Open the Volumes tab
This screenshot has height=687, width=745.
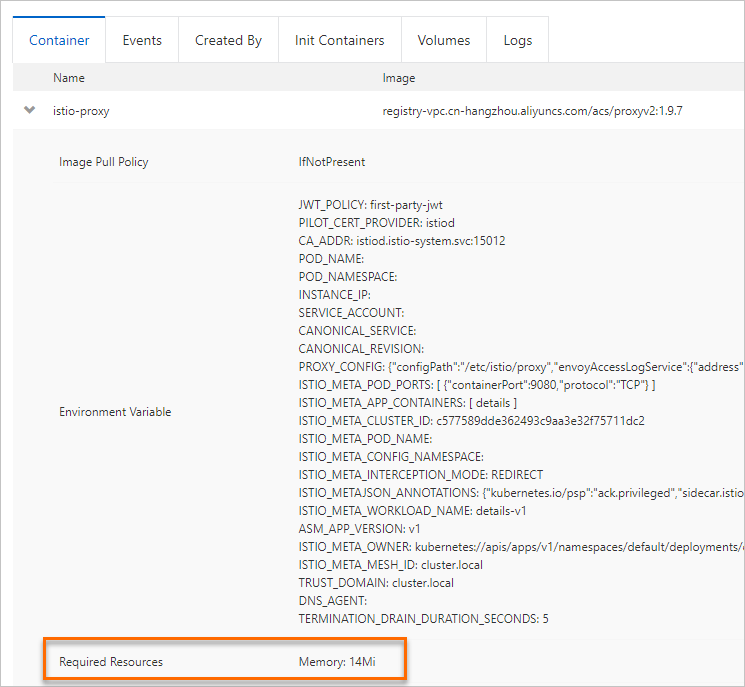pos(444,40)
